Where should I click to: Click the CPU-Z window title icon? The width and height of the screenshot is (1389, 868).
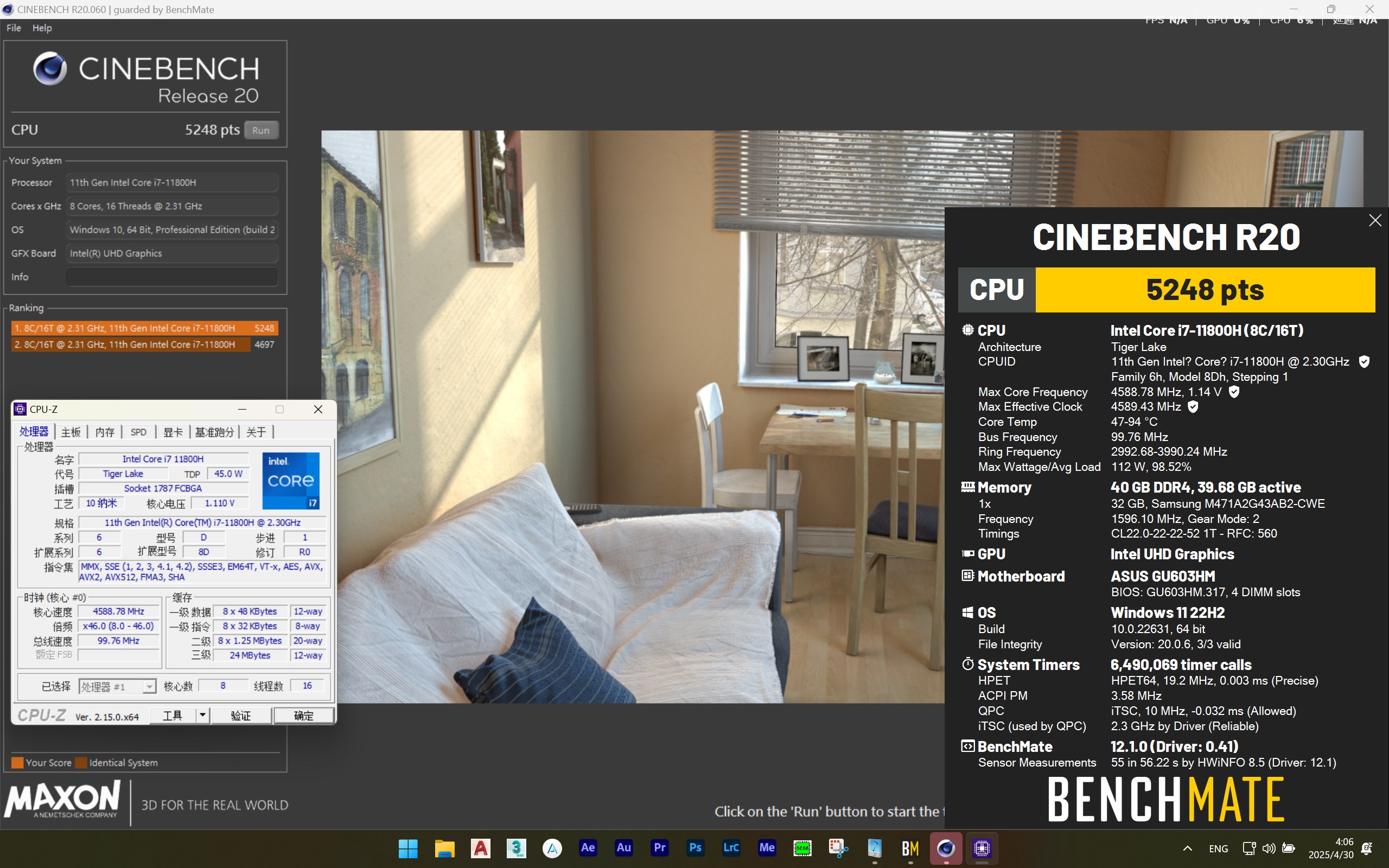click(20, 409)
